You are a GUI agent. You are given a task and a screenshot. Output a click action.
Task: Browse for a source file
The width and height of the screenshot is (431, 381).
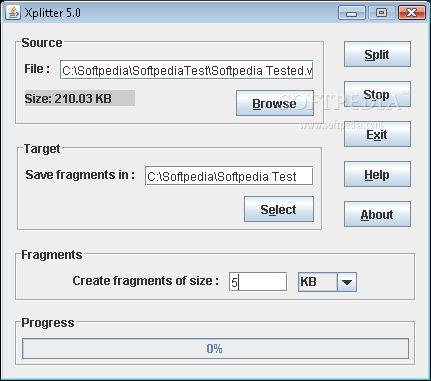coord(275,103)
